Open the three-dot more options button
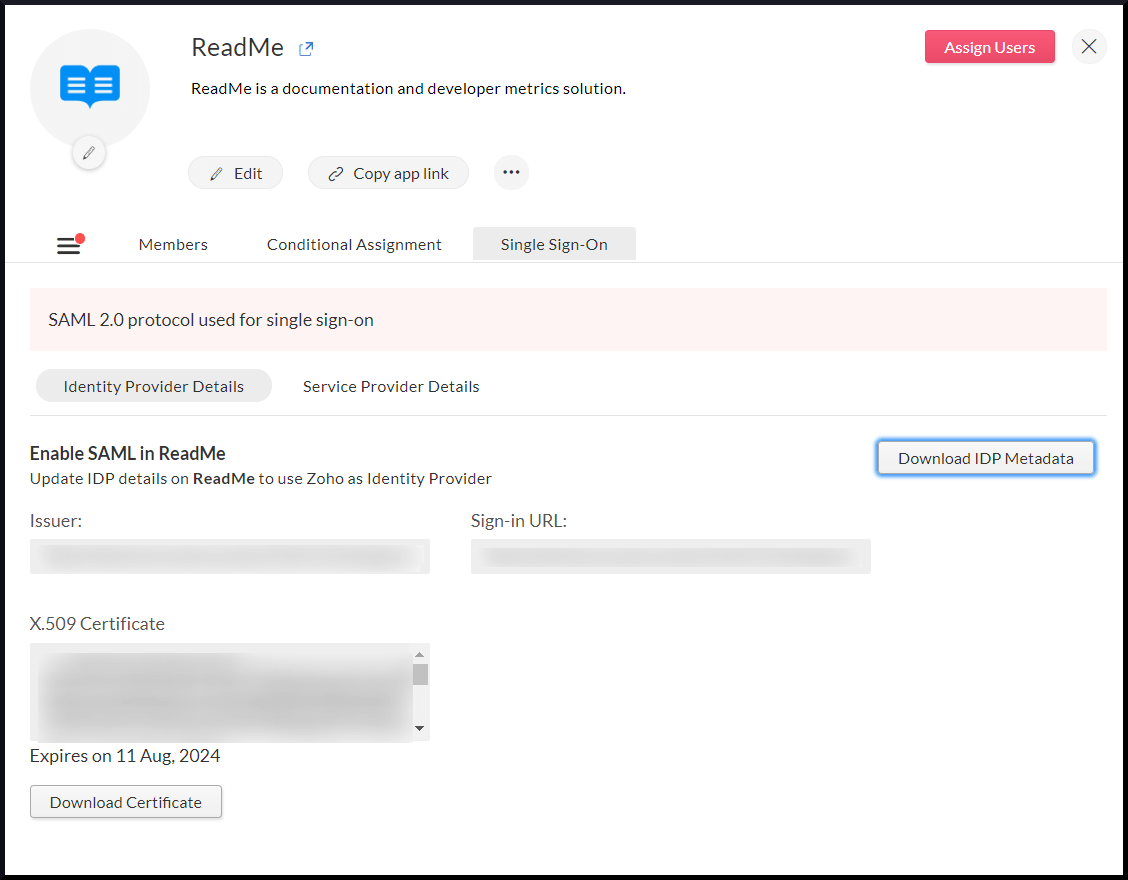This screenshot has width=1128, height=880. tap(511, 173)
